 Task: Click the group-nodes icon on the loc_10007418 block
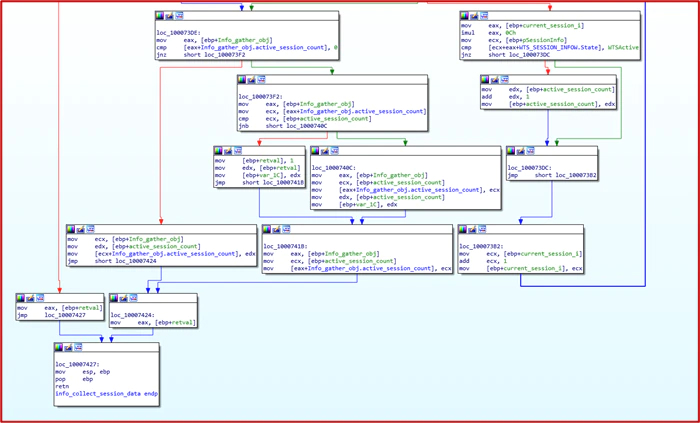click(287, 229)
